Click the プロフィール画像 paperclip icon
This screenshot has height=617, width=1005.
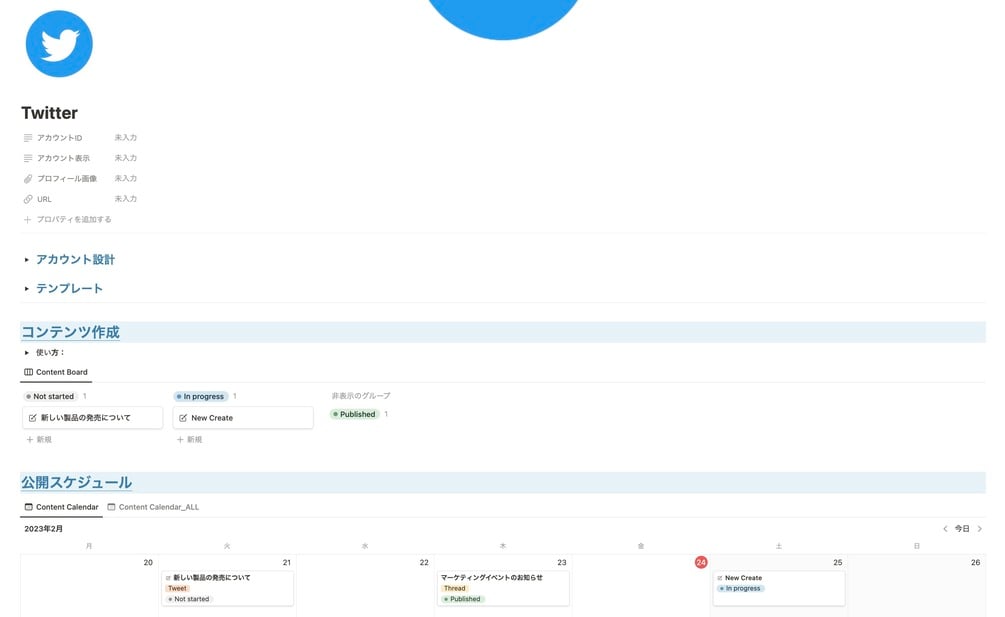pyautogui.click(x=28, y=179)
